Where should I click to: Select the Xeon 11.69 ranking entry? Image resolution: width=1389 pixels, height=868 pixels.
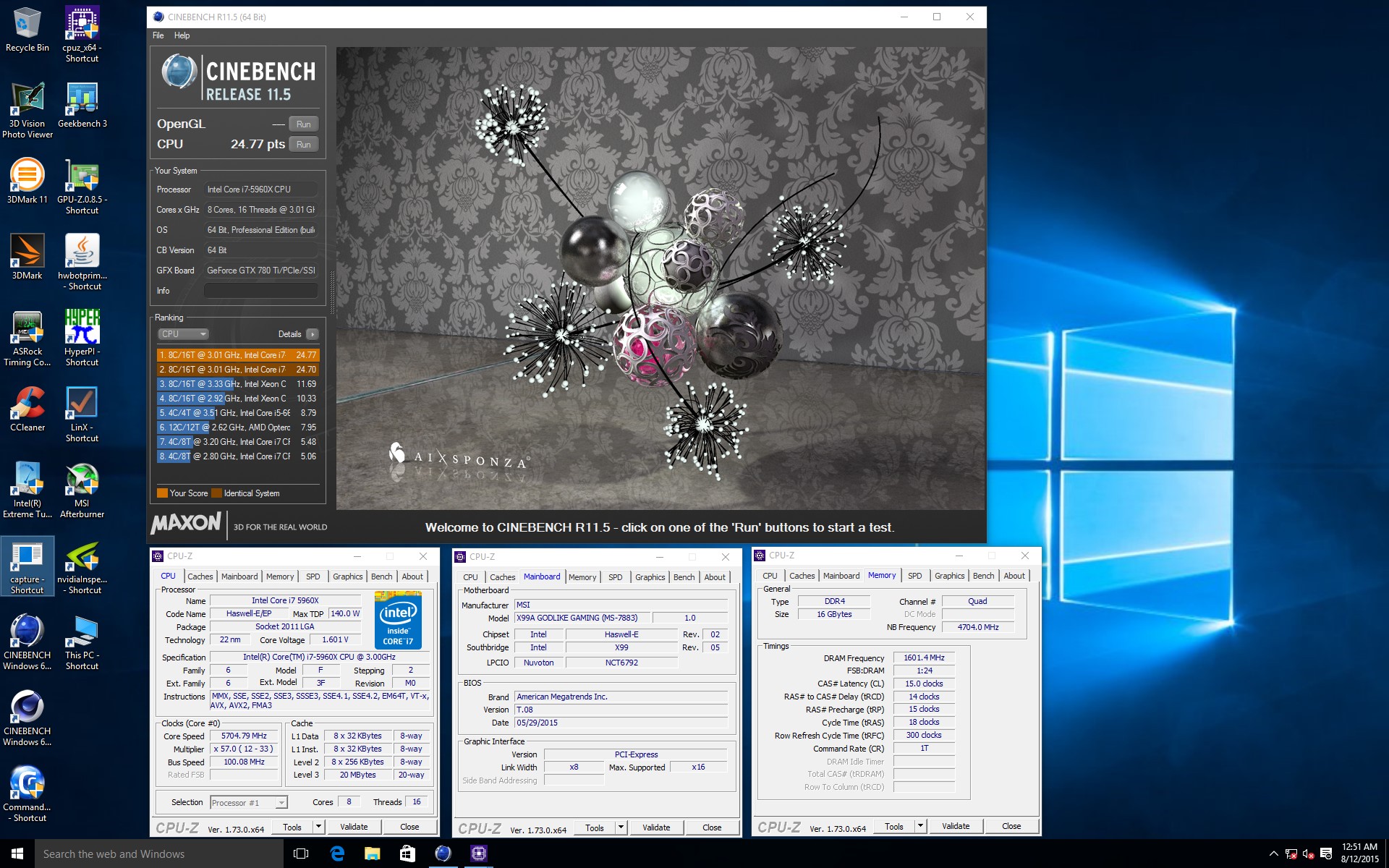coord(237,384)
